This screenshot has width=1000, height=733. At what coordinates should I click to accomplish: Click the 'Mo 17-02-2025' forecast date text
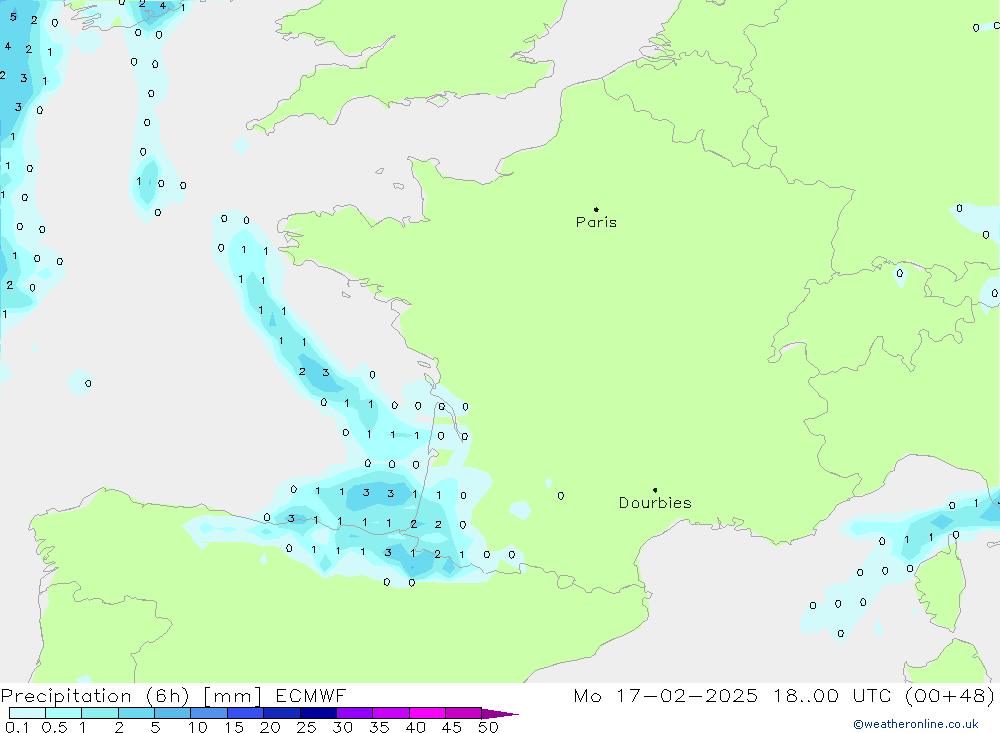(666, 696)
